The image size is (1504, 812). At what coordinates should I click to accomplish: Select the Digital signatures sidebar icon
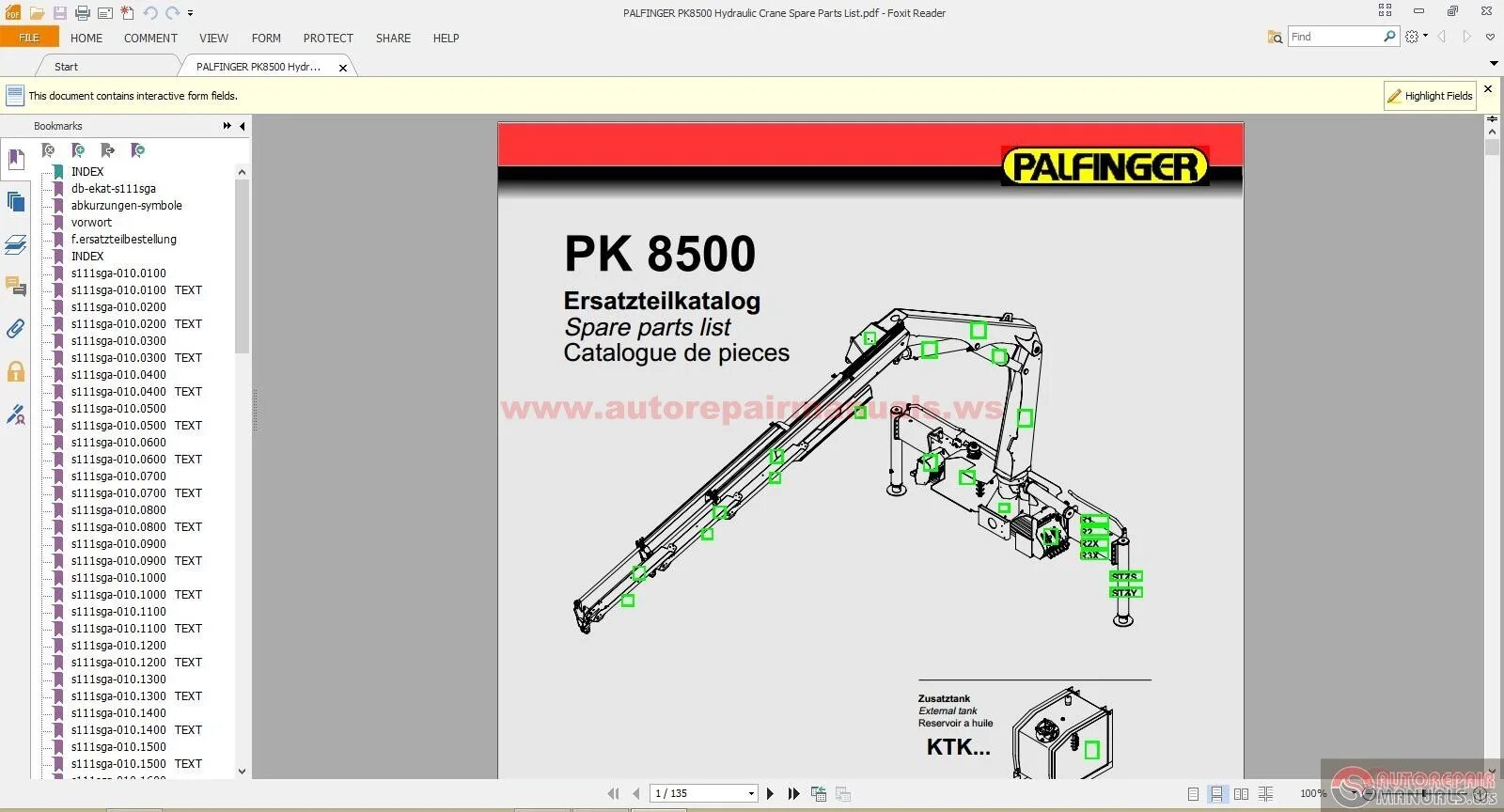click(x=16, y=414)
